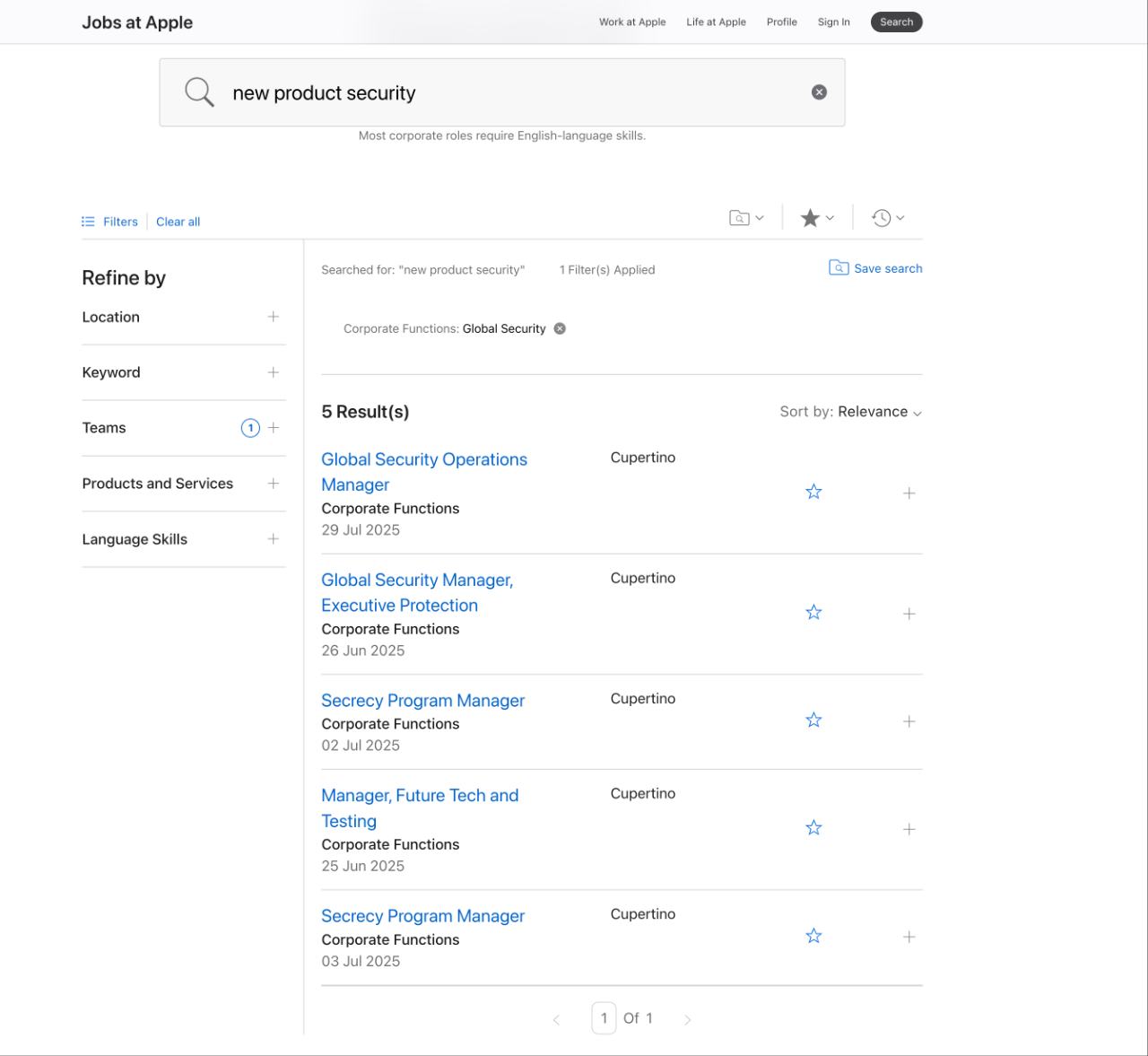Click the '1 Filter(s) Applied' text
1148x1056 pixels.
click(x=607, y=270)
